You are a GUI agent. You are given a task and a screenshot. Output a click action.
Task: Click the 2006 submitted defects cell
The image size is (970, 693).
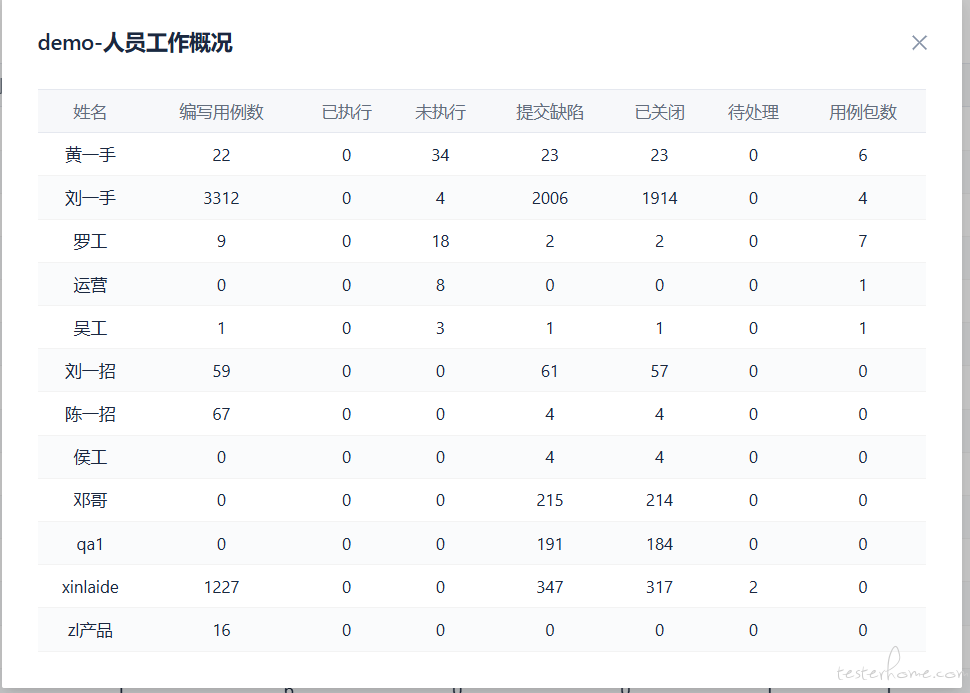click(x=549, y=198)
